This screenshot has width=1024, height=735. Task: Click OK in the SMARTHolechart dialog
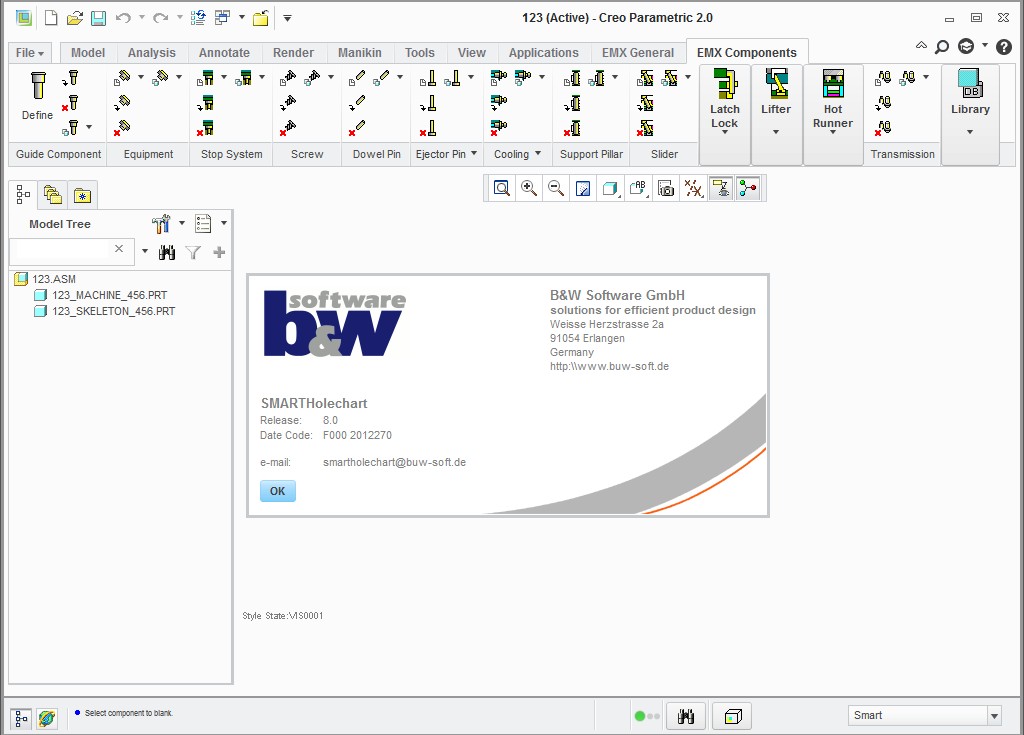coord(278,491)
